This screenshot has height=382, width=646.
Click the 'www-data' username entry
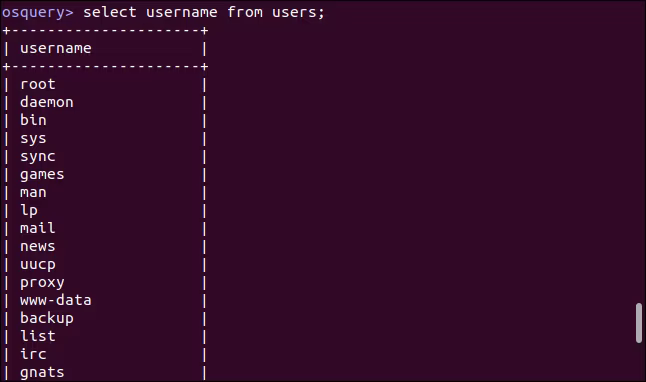pos(56,300)
